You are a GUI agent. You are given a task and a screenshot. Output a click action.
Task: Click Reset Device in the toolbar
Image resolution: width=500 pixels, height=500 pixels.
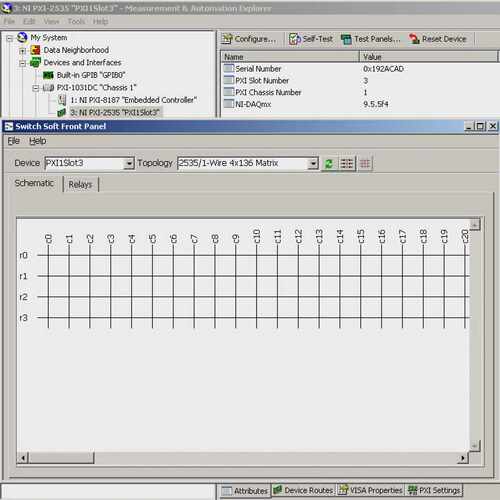point(438,39)
